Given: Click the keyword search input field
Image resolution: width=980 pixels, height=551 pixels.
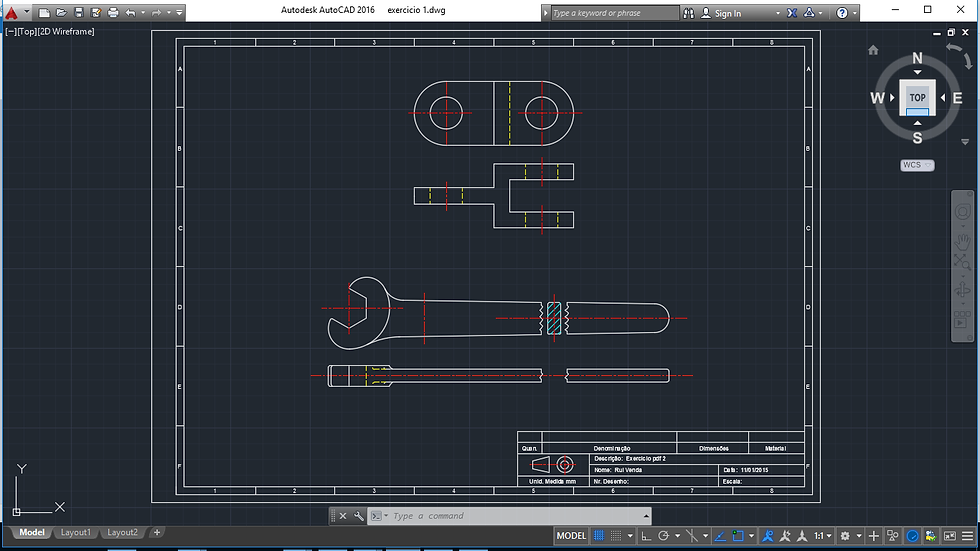Looking at the screenshot, I should coord(614,13).
